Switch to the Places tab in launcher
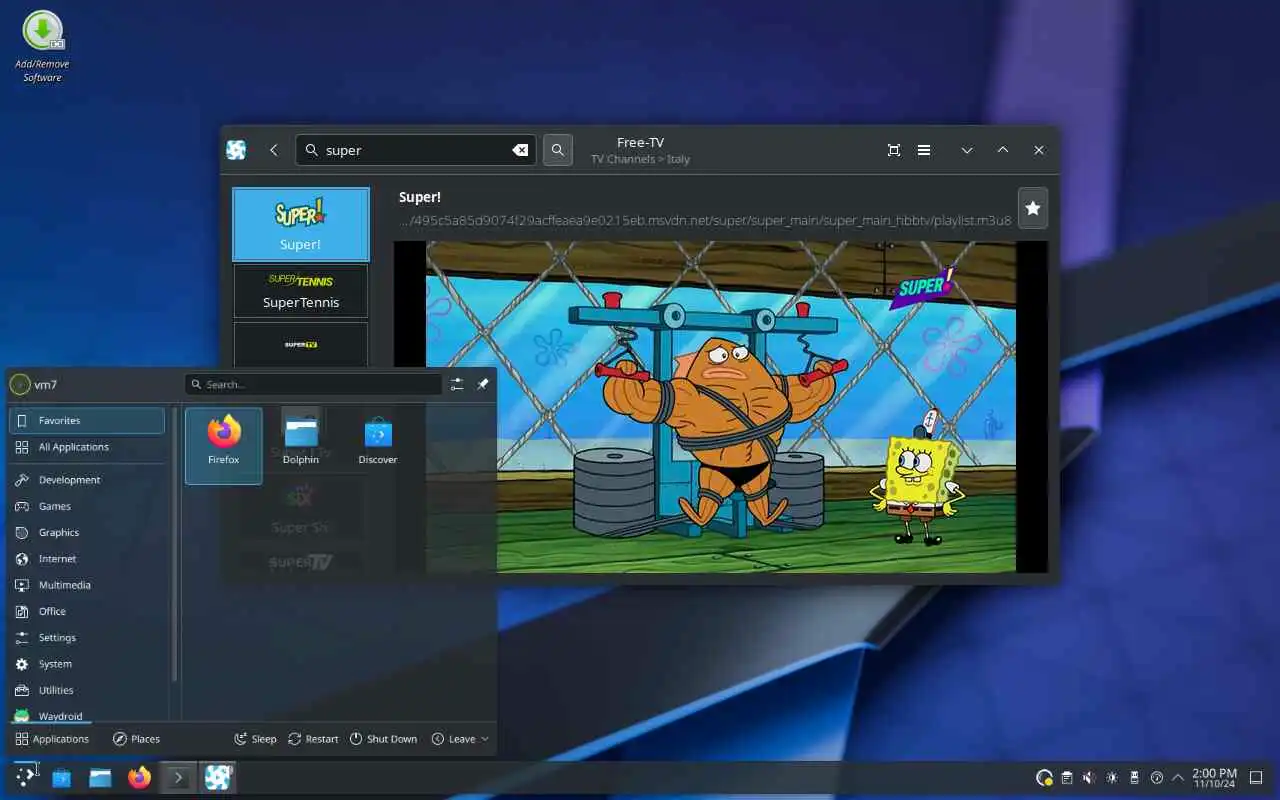Screen dimensions: 1280x800 [136, 739]
